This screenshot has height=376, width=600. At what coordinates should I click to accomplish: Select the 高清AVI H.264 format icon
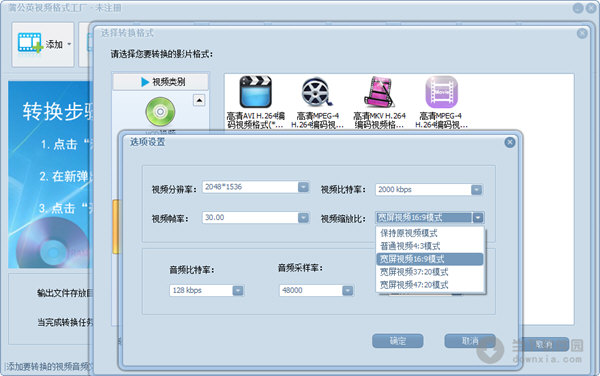(x=255, y=91)
